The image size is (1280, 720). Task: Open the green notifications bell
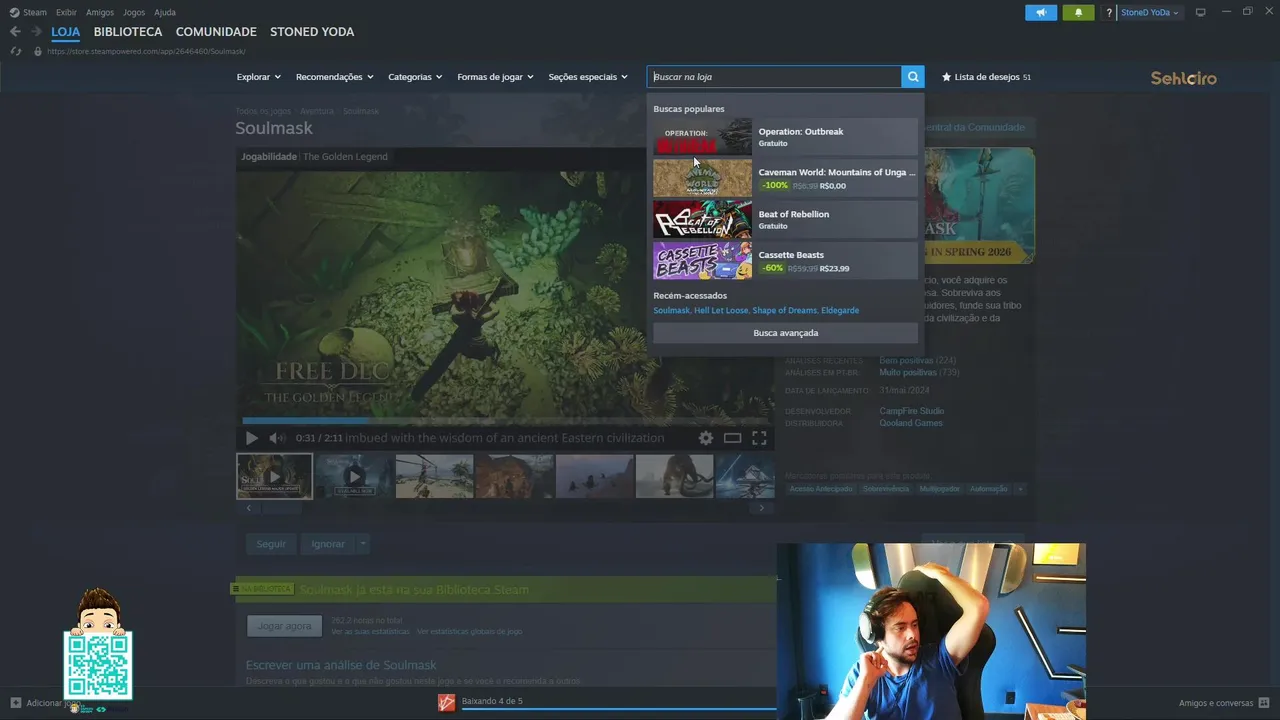pos(1078,13)
